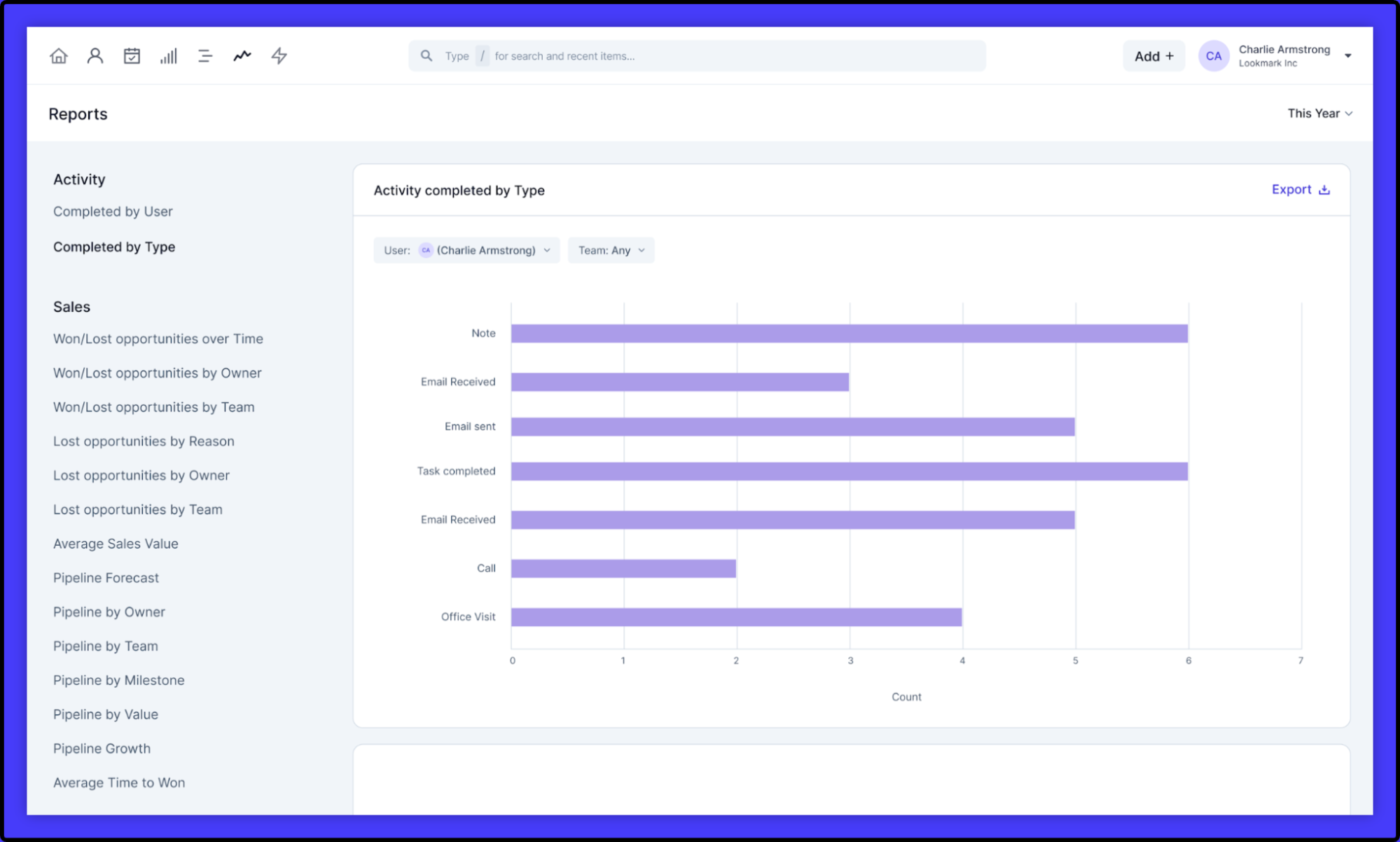Image resolution: width=1400 pixels, height=842 pixels.
Task: Open the Contacts person icon
Action: 95,56
